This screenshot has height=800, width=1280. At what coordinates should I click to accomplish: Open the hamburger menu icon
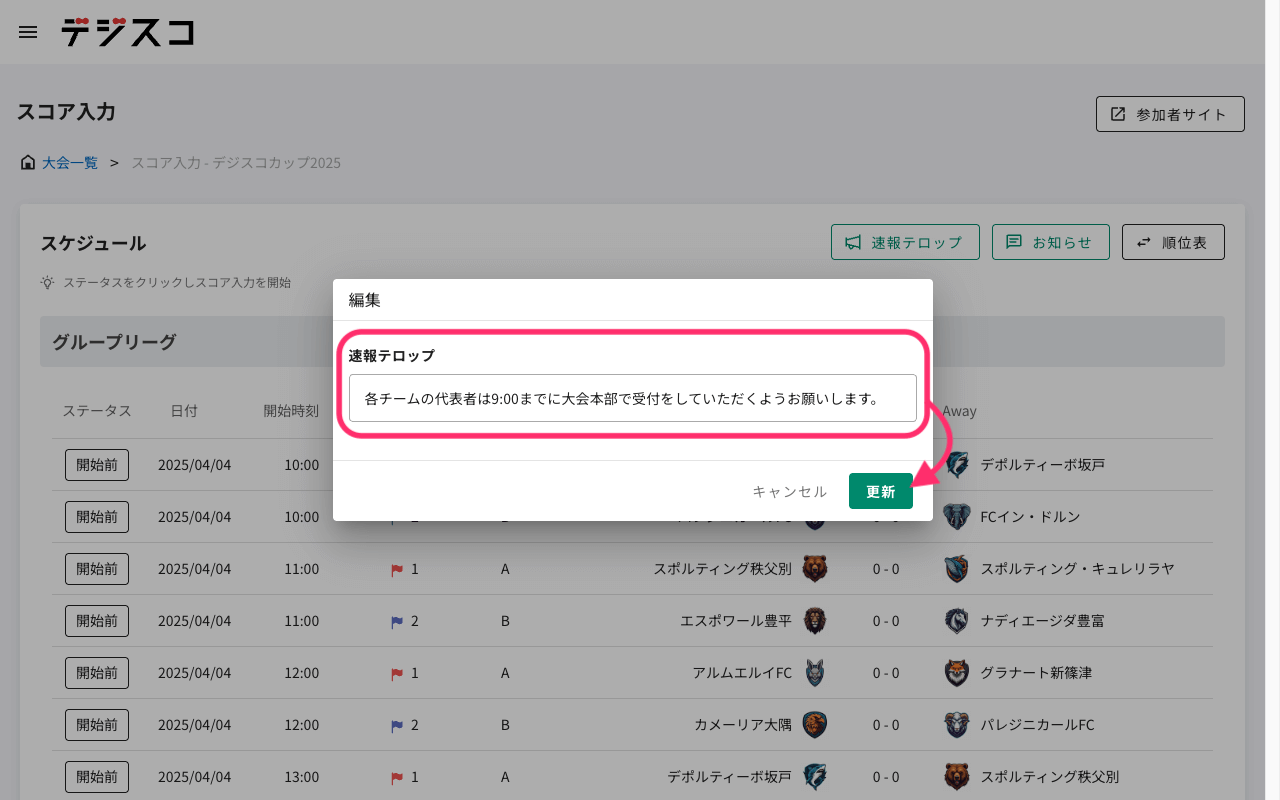pos(28,32)
